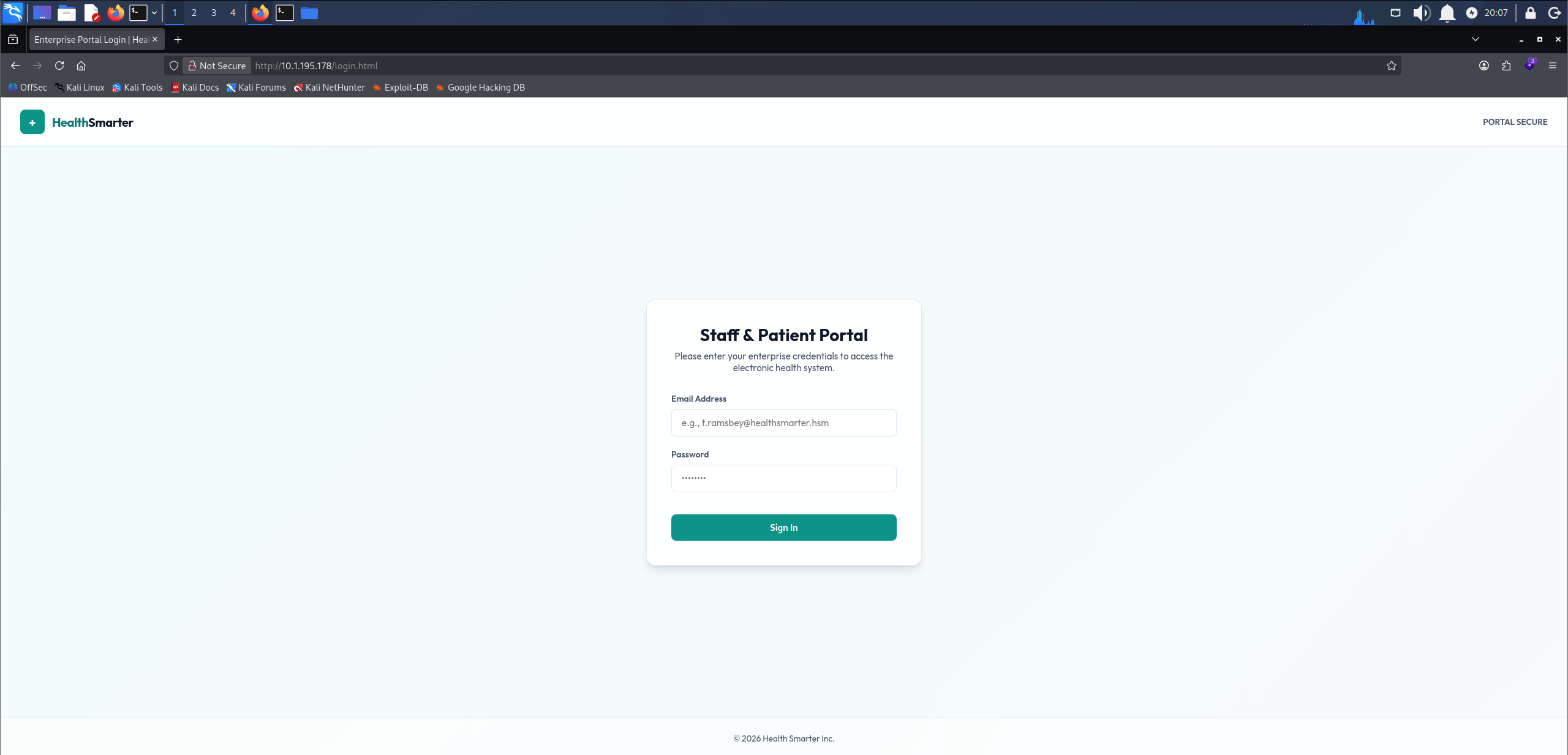
Task: Focus the Email Address input field
Action: 783,423
